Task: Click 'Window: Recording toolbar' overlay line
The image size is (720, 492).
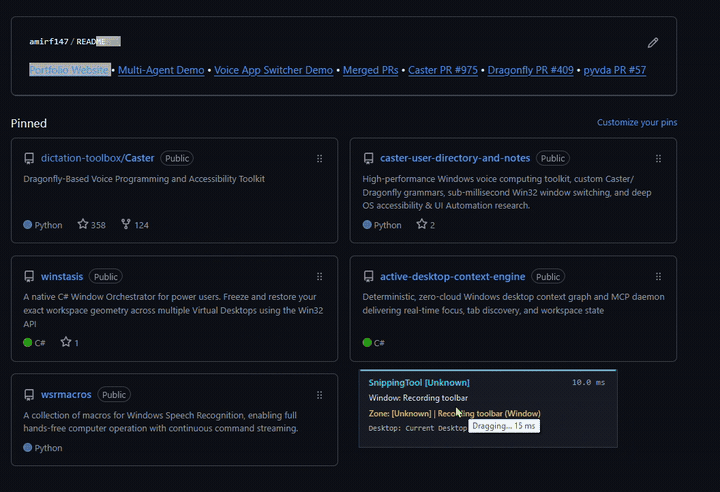Action: (x=418, y=398)
